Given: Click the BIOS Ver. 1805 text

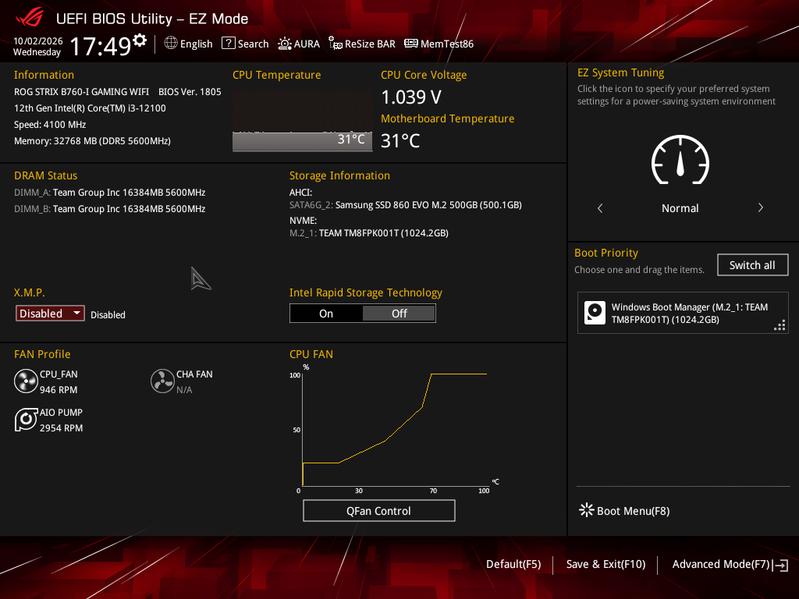Looking at the screenshot, I should 190,92.
